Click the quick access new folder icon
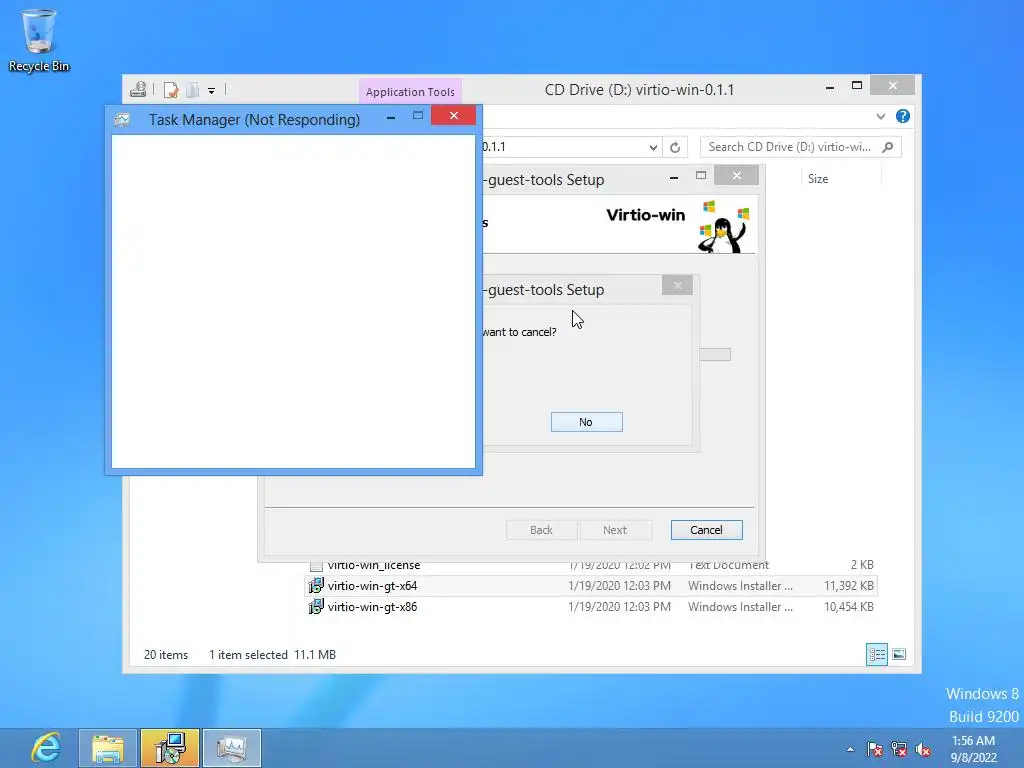 193,89
